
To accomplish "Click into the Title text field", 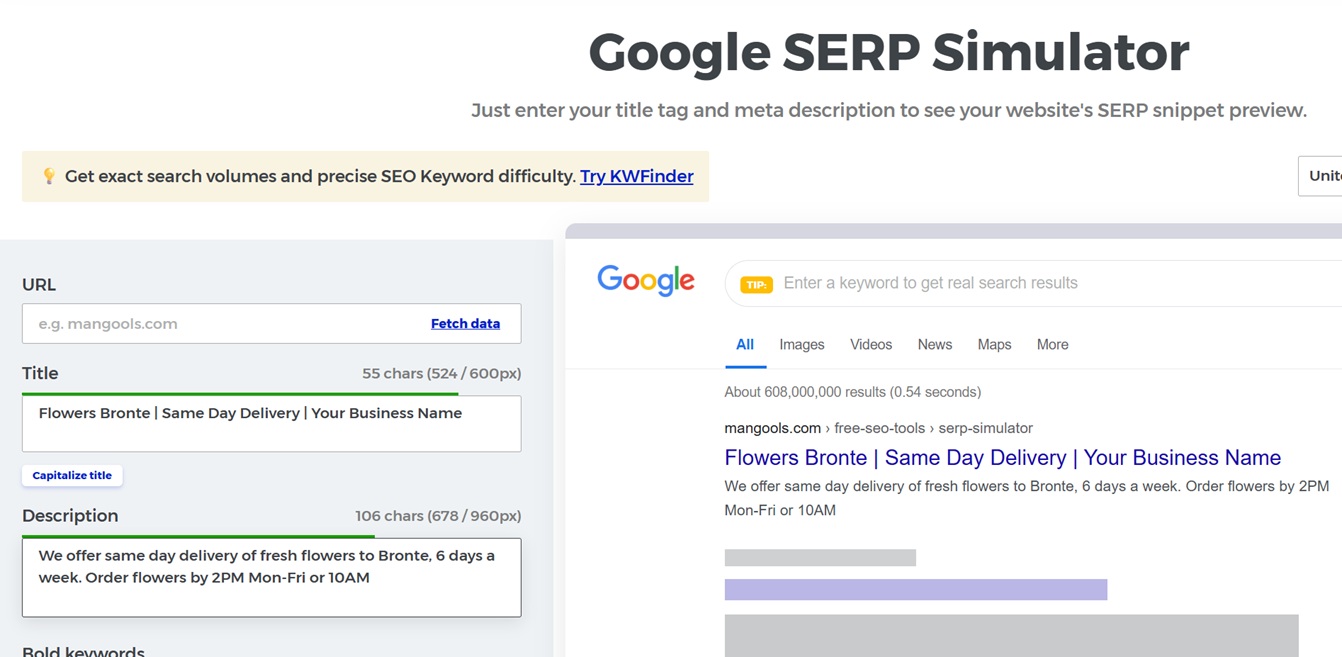I will (x=271, y=423).
